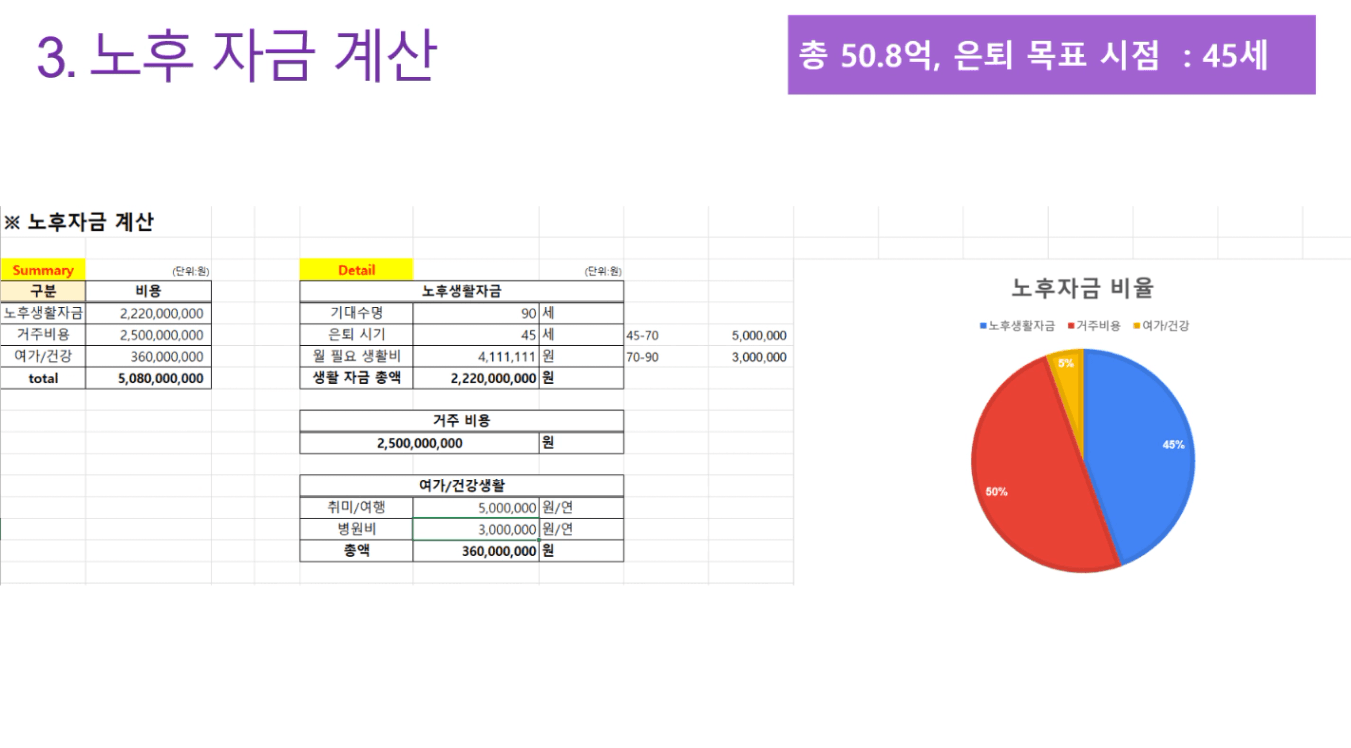
Task: Click the 은퇴 시기 value '45'
Action: pyautogui.click(x=476, y=335)
